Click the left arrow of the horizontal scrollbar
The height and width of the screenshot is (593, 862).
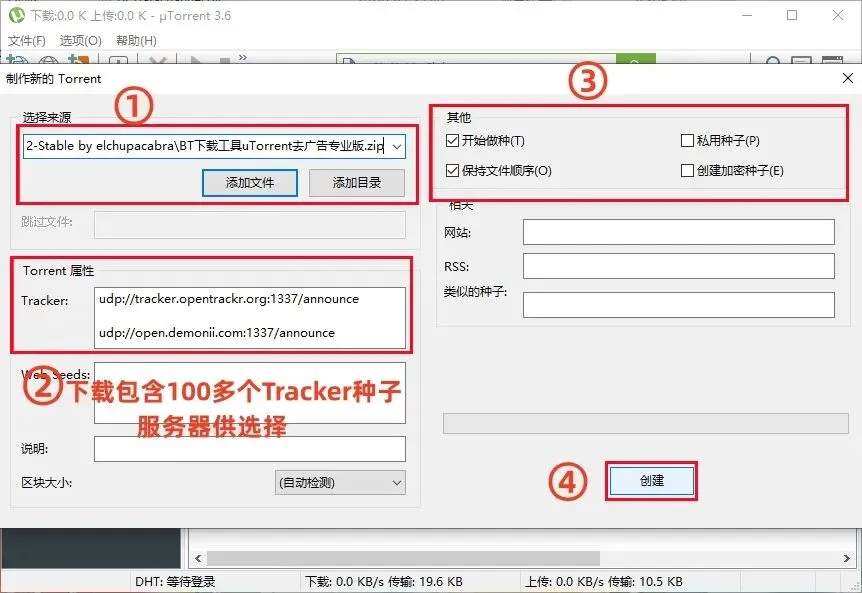coord(198,558)
